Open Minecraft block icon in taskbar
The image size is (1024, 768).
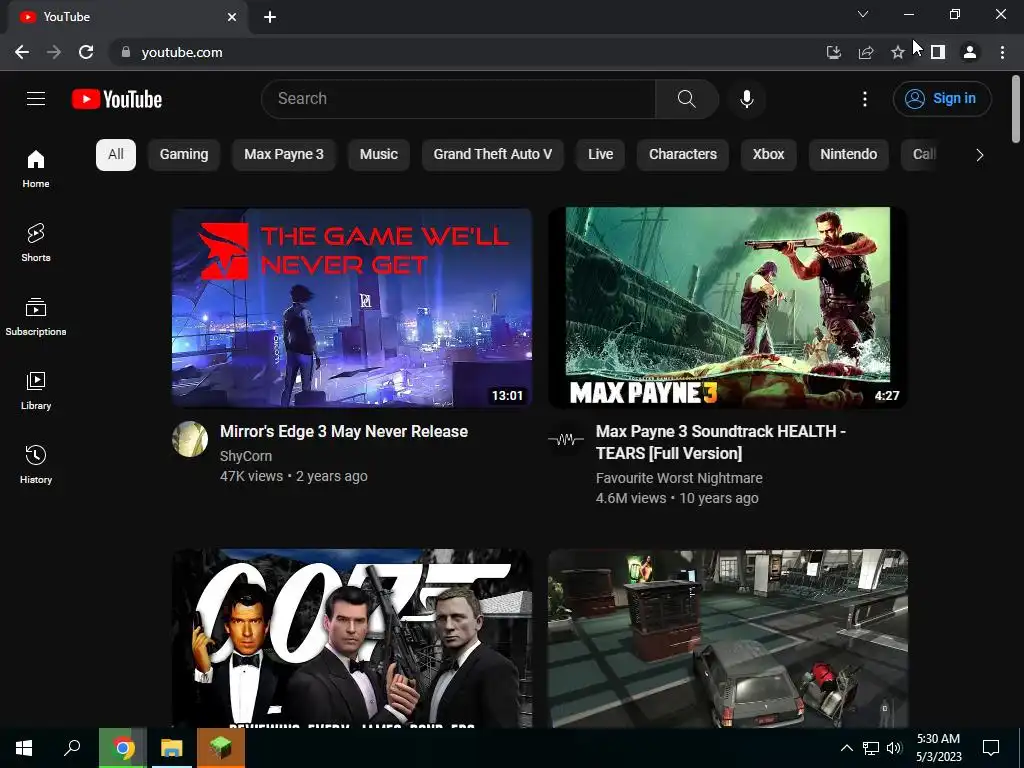pyautogui.click(x=221, y=748)
